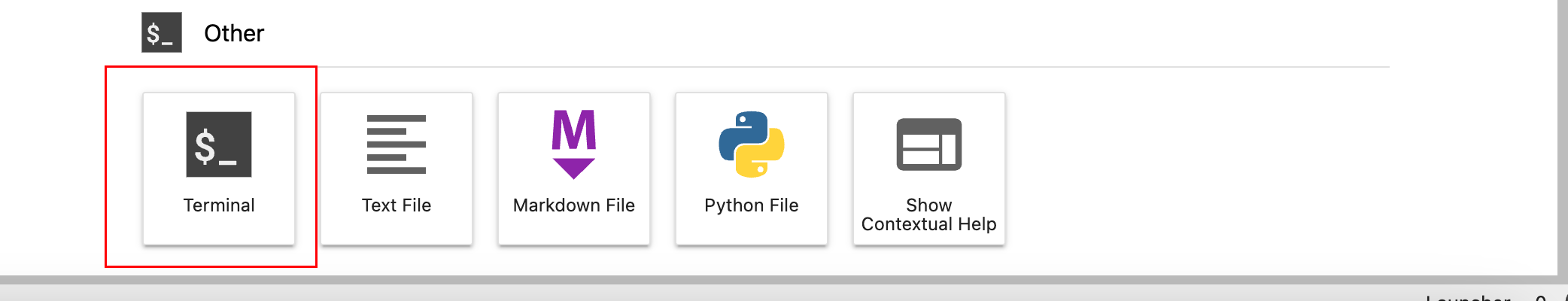Image resolution: width=1568 pixels, height=301 pixels.
Task: Click the vertical scrollbar on the right edge
Action: 1562,135
